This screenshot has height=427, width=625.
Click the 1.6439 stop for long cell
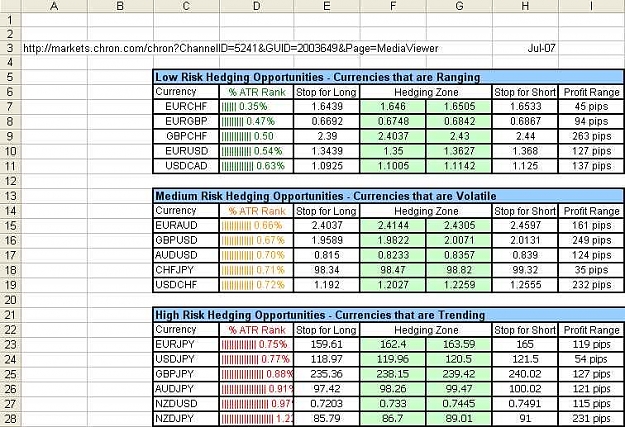tap(327, 106)
